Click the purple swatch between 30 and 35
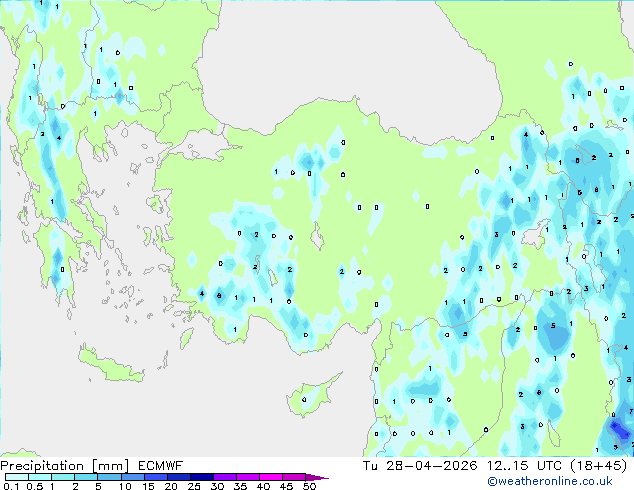This screenshot has height=490, width=634. [225, 477]
